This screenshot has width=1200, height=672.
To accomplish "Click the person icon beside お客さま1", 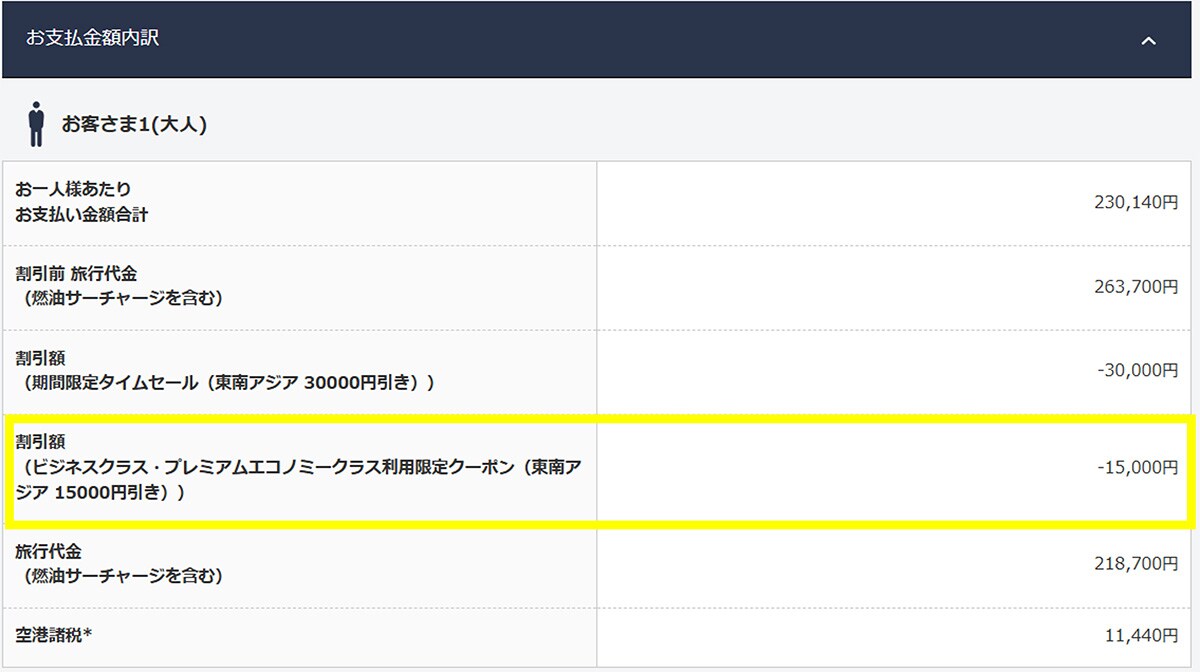I will click(x=37, y=124).
